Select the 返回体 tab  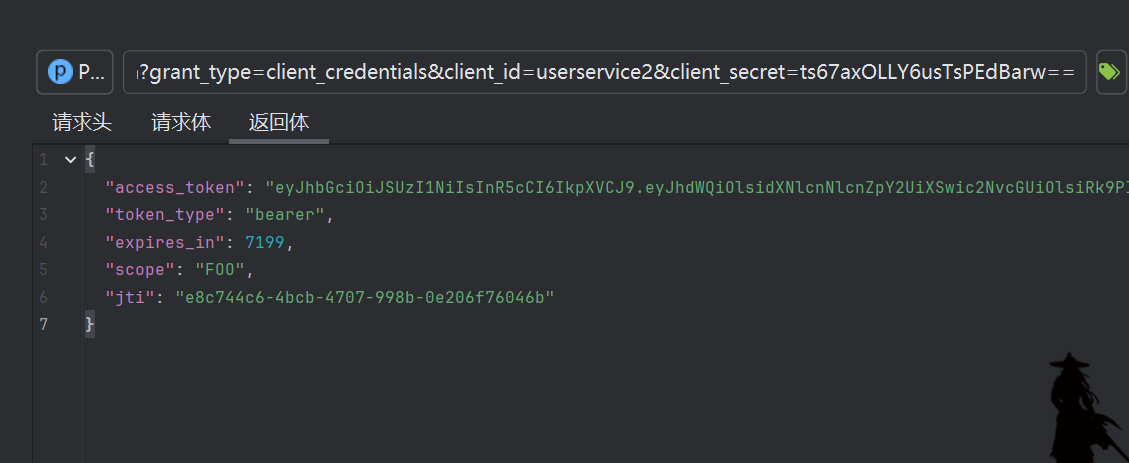click(x=279, y=123)
